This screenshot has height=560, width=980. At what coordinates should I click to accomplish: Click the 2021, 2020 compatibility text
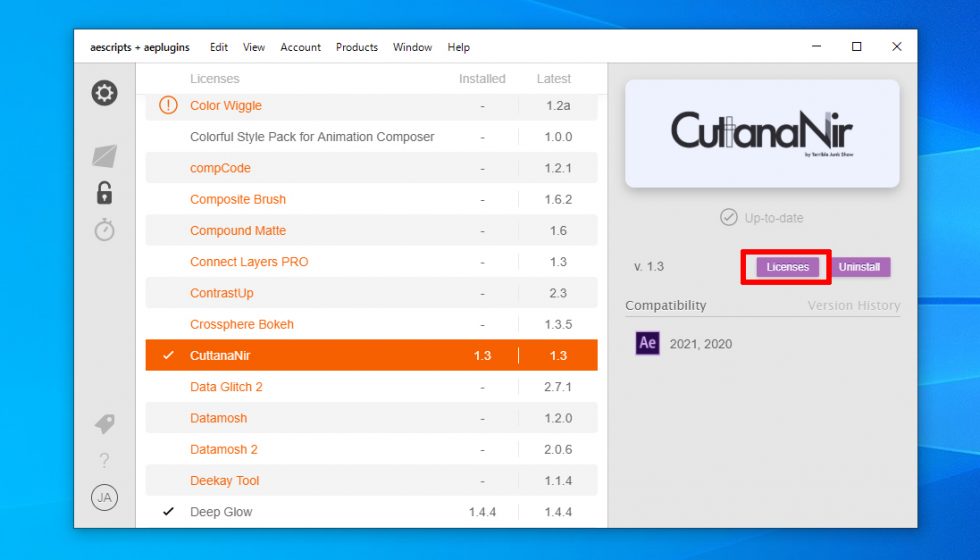click(701, 344)
